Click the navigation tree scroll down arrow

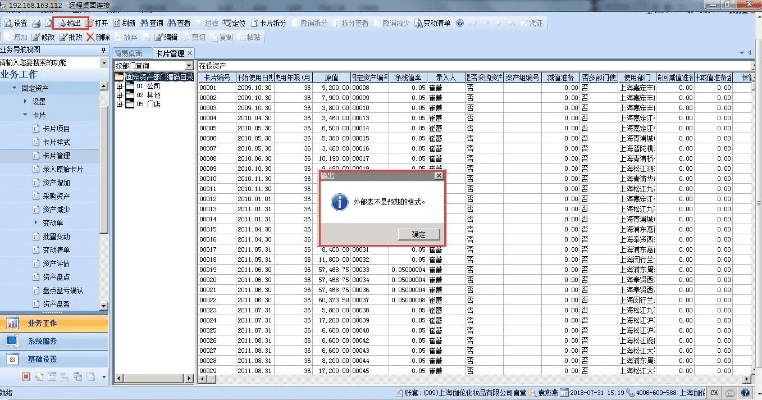coord(104,305)
